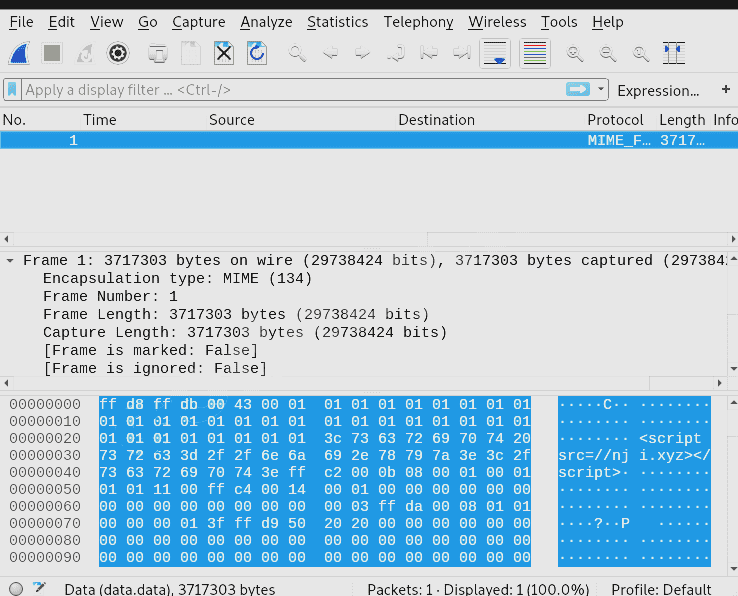Open the display filter history dropdown
The height and width of the screenshot is (596, 738).
pos(601,89)
